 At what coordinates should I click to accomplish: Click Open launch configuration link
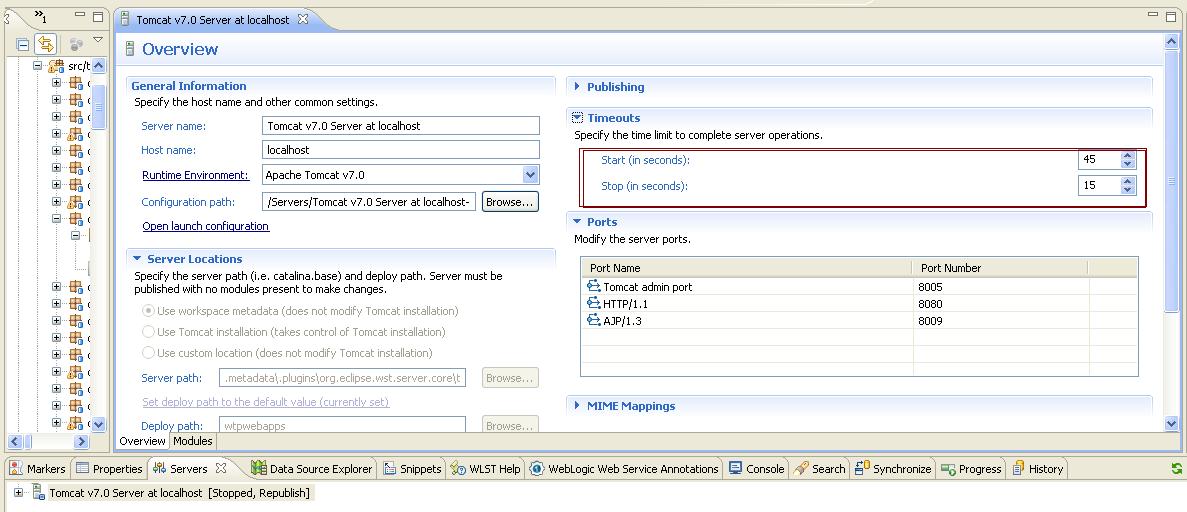tap(205, 226)
